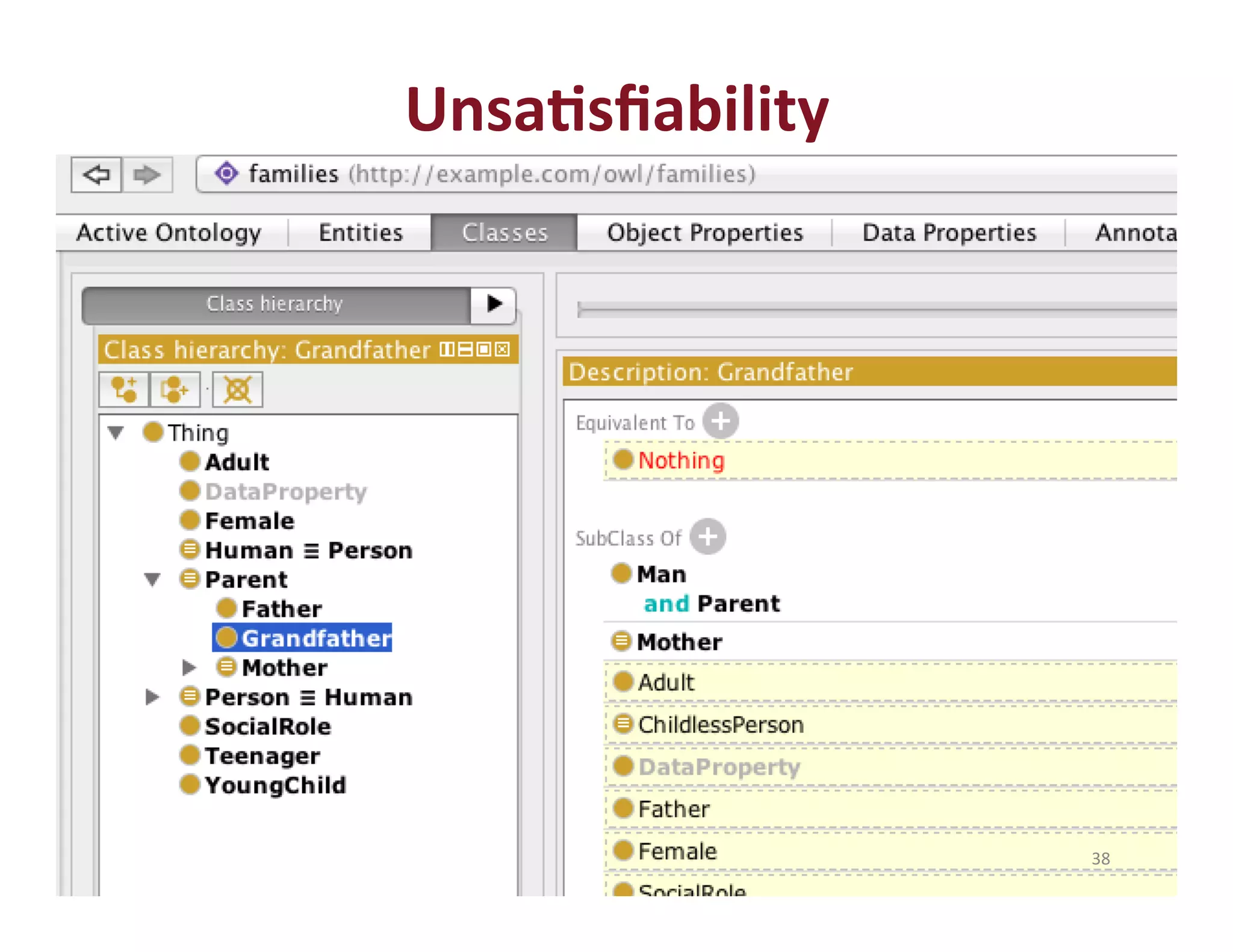Viewport: 1233px width, 952px height.
Task: Click the horizontal bar above description panel
Action: [877, 310]
